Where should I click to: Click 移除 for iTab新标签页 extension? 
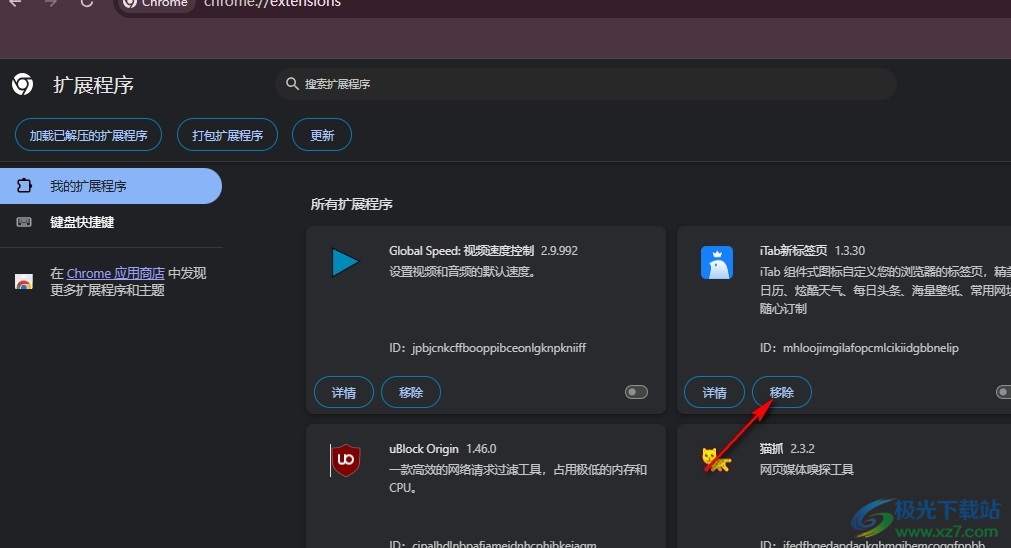pos(781,392)
